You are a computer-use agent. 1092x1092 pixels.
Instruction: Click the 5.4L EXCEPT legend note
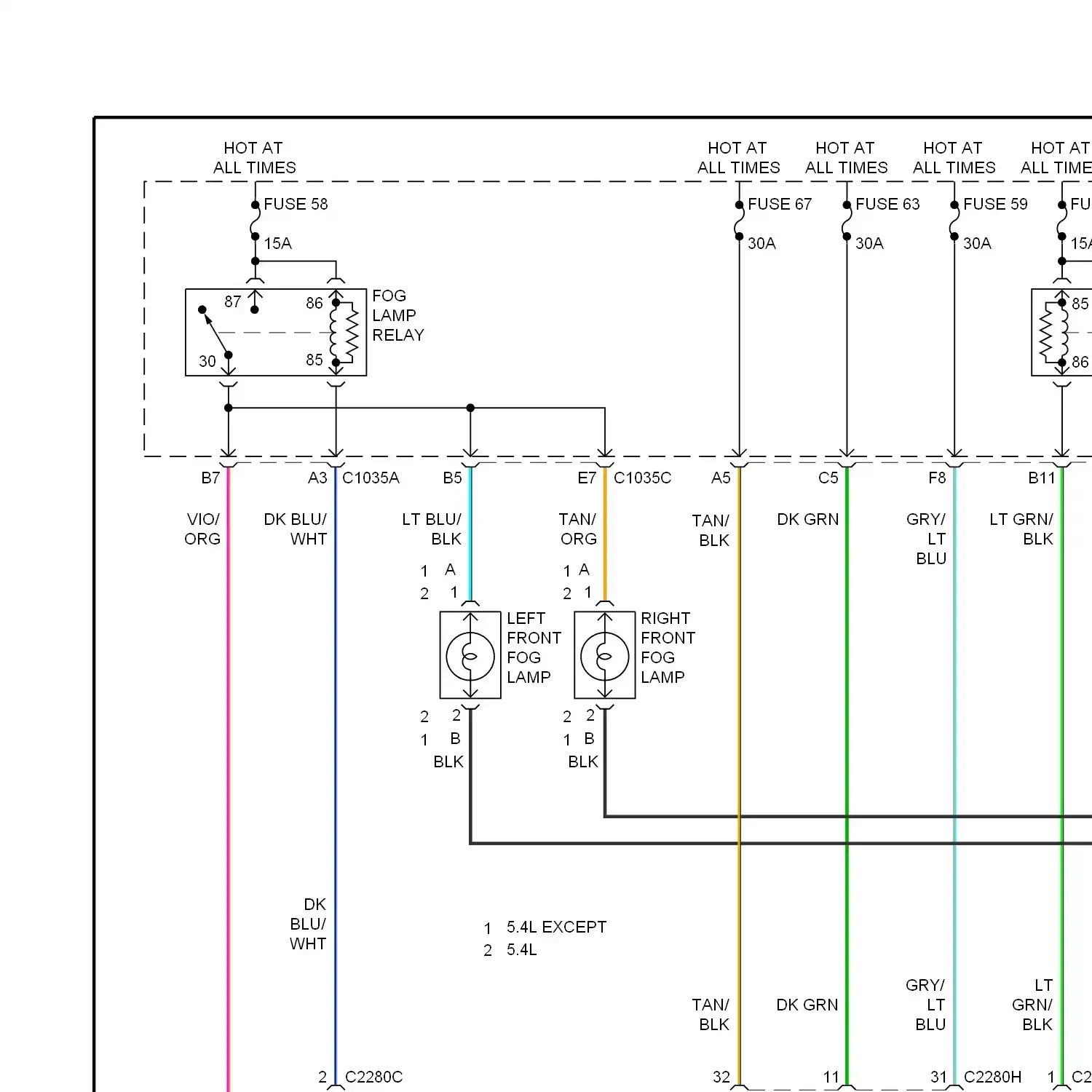(x=556, y=927)
